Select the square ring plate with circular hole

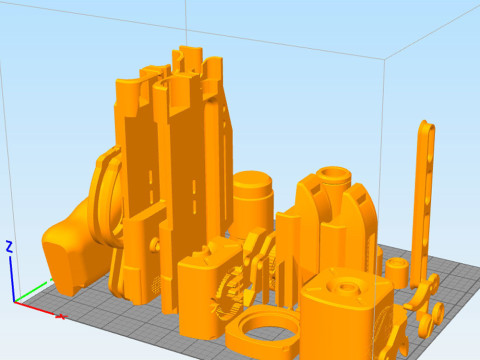click(x=263, y=332)
